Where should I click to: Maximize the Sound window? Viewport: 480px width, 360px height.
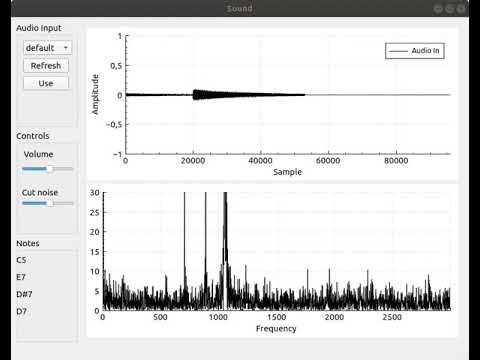coord(450,9)
